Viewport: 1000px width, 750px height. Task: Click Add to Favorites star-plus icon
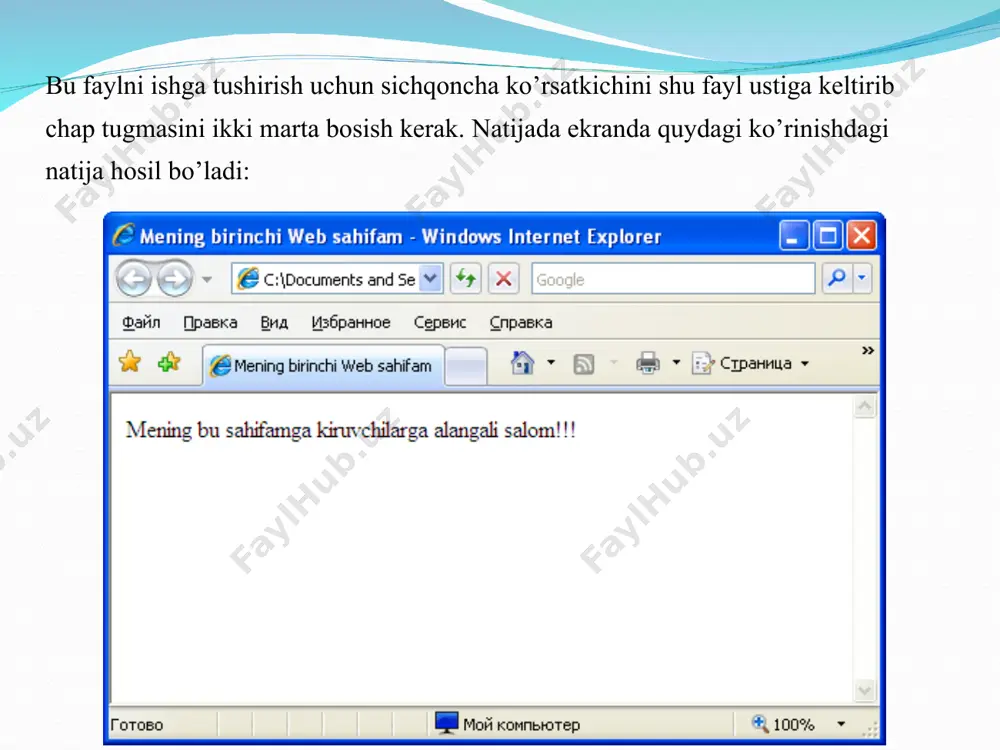169,362
